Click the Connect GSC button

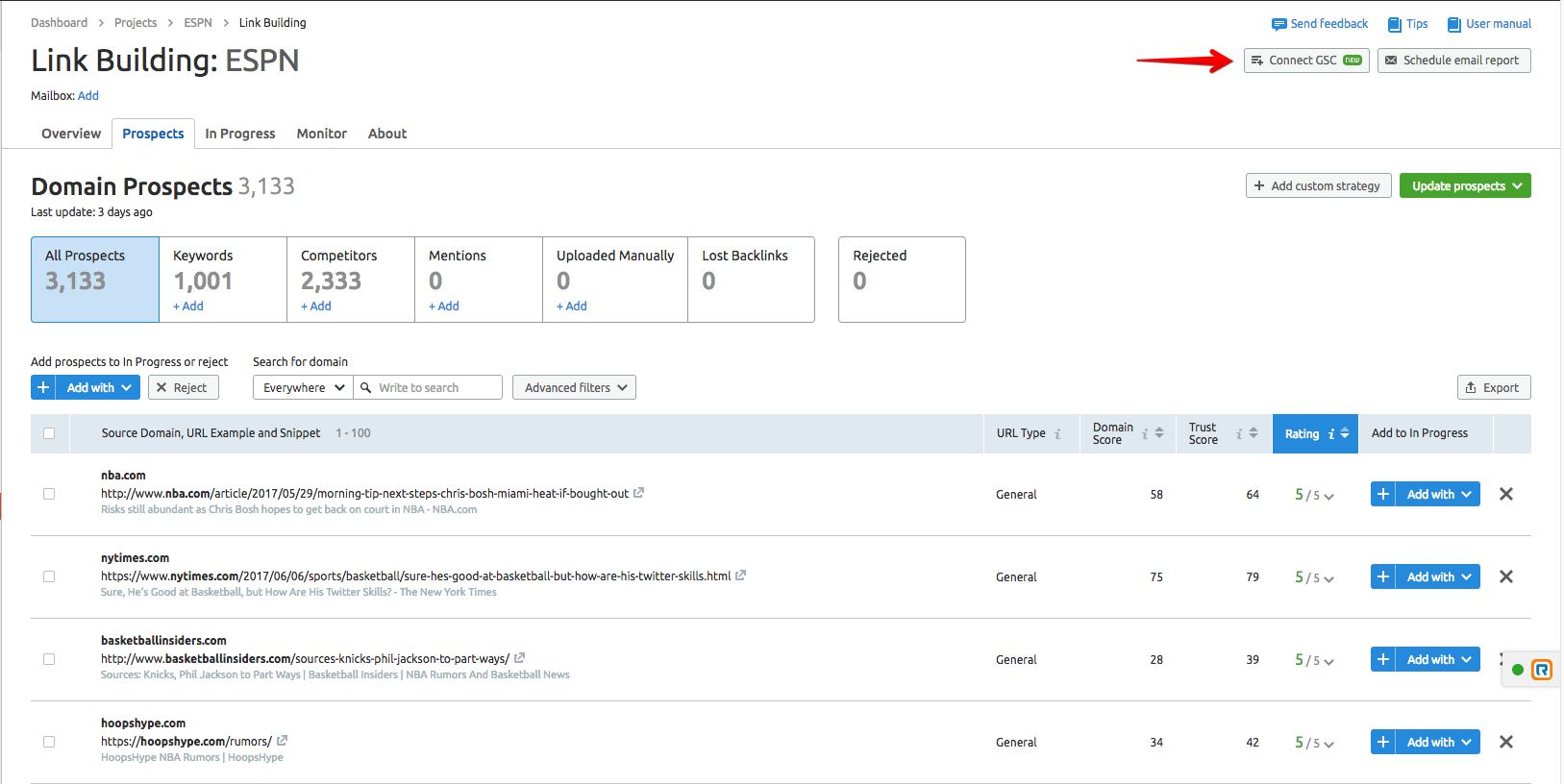coord(1306,60)
